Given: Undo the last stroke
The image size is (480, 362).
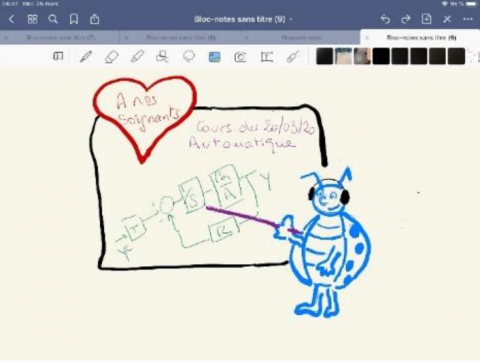Looking at the screenshot, I should click(x=385, y=19).
